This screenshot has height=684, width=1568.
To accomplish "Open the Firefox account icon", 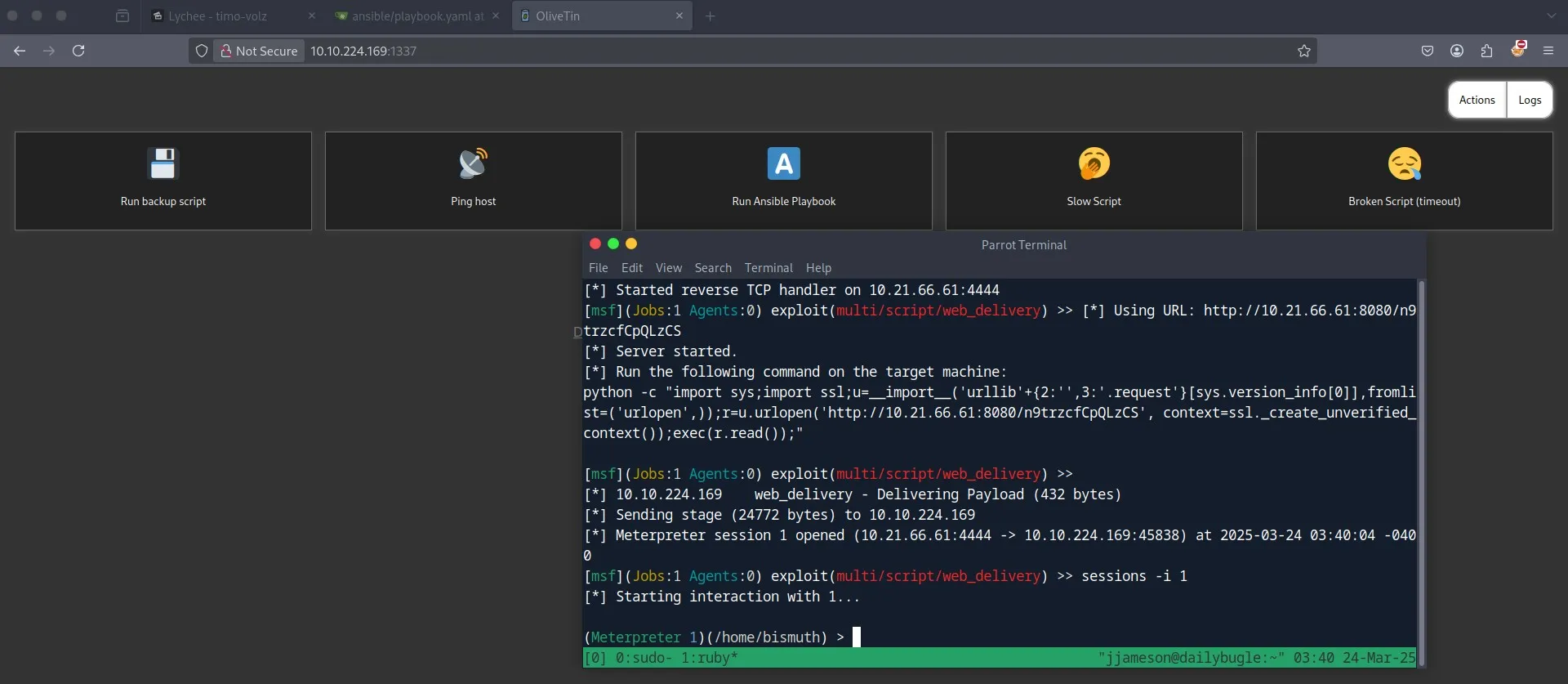I will point(1457,51).
